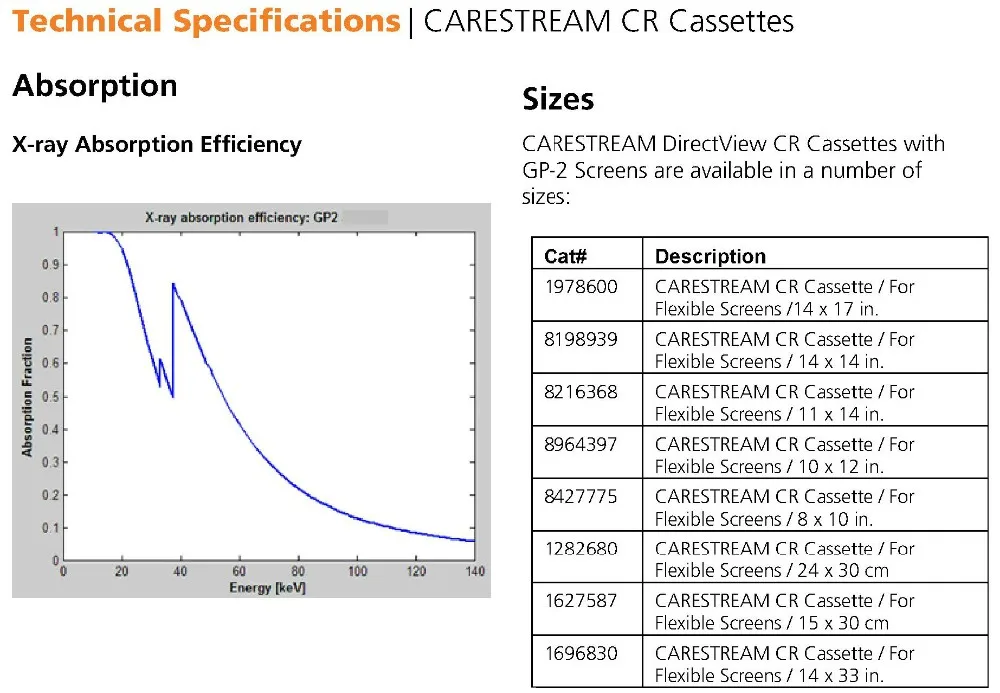Image resolution: width=1000 pixels, height=693 pixels.
Task: Click the gray redacted box beside GP2
Action: point(366,217)
